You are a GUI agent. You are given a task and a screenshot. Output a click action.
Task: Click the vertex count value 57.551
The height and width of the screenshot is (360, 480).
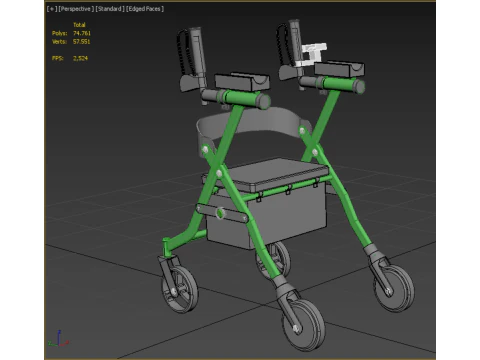pyautogui.click(x=82, y=41)
